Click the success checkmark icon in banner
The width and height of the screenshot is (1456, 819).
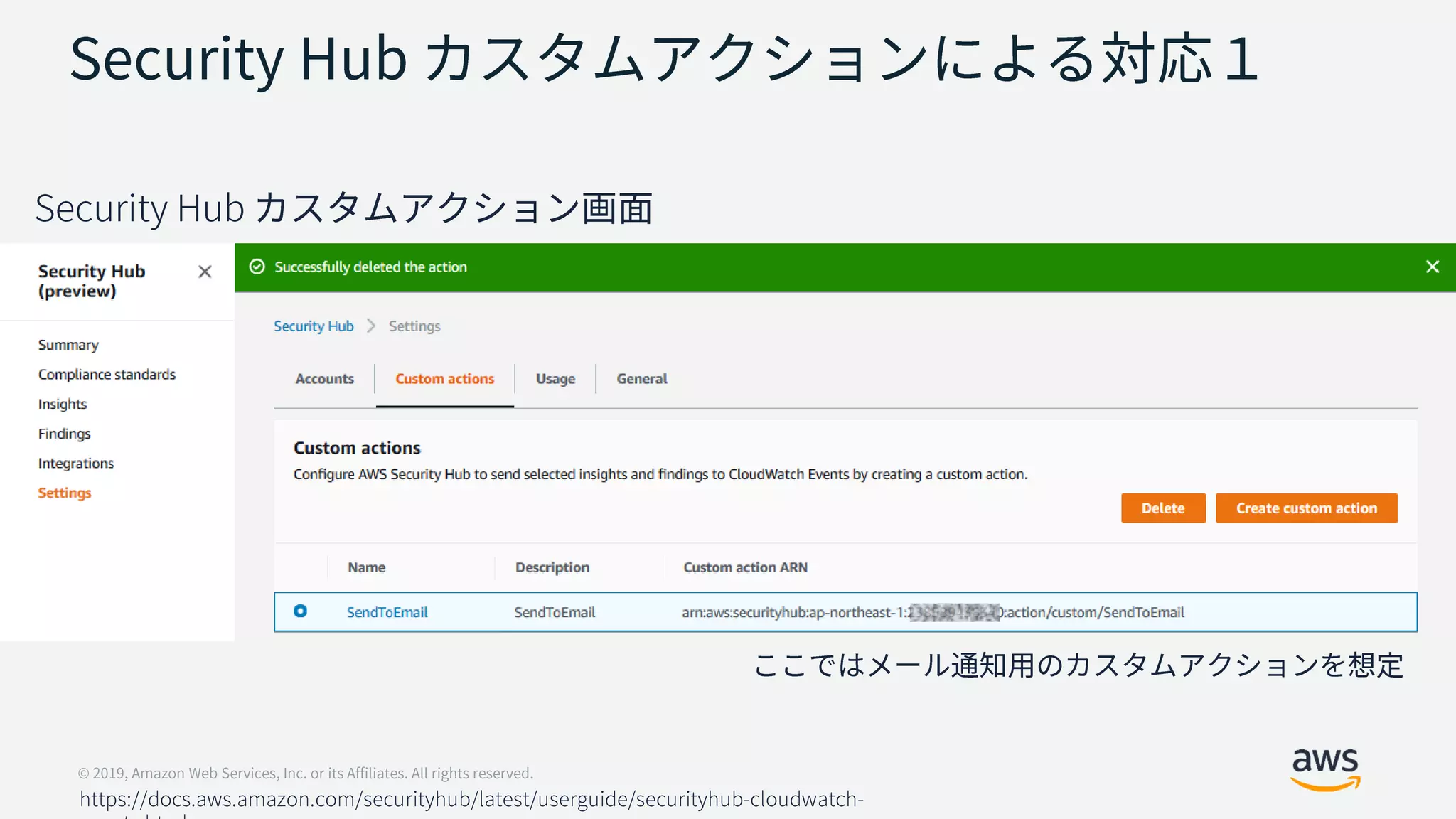point(257,267)
